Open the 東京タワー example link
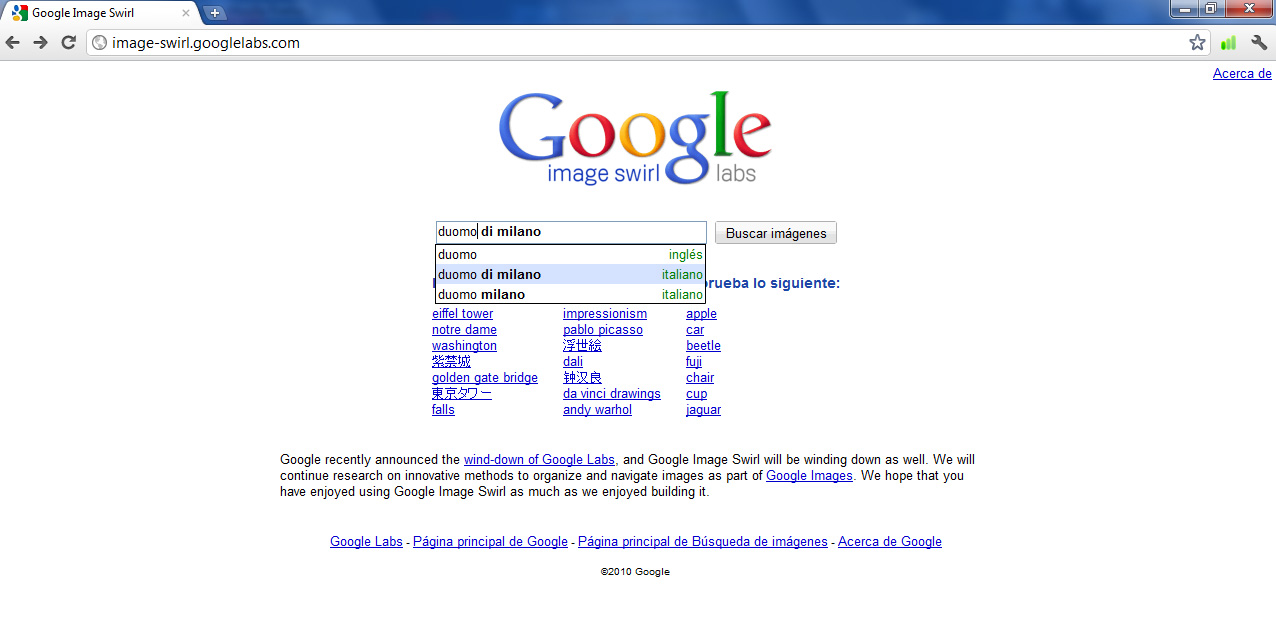The image size is (1276, 630). [x=462, y=394]
